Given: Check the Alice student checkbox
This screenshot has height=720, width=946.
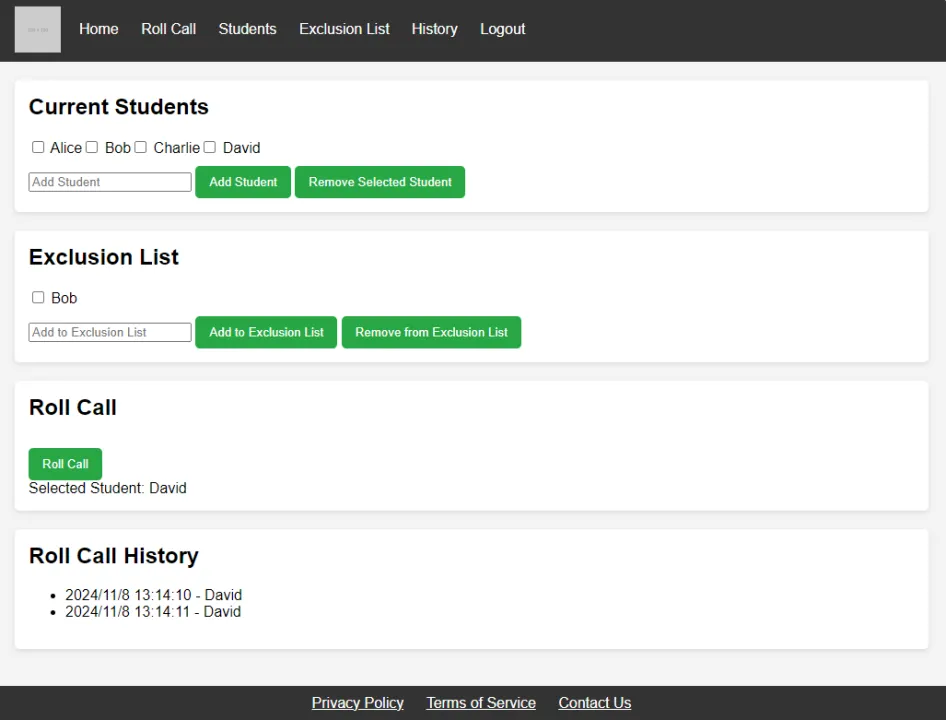Looking at the screenshot, I should tap(38, 147).
